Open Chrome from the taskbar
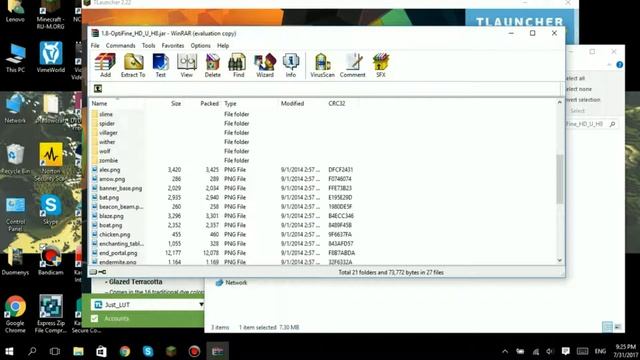This screenshot has width=640, height=360. pos(125,351)
